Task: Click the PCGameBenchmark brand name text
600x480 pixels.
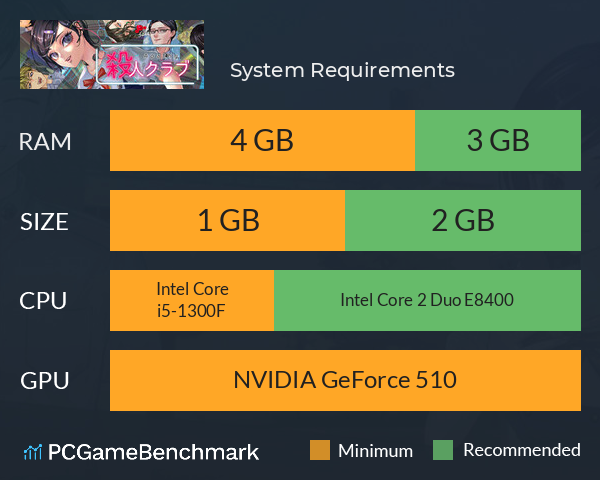Action: click(x=153, y=452)
